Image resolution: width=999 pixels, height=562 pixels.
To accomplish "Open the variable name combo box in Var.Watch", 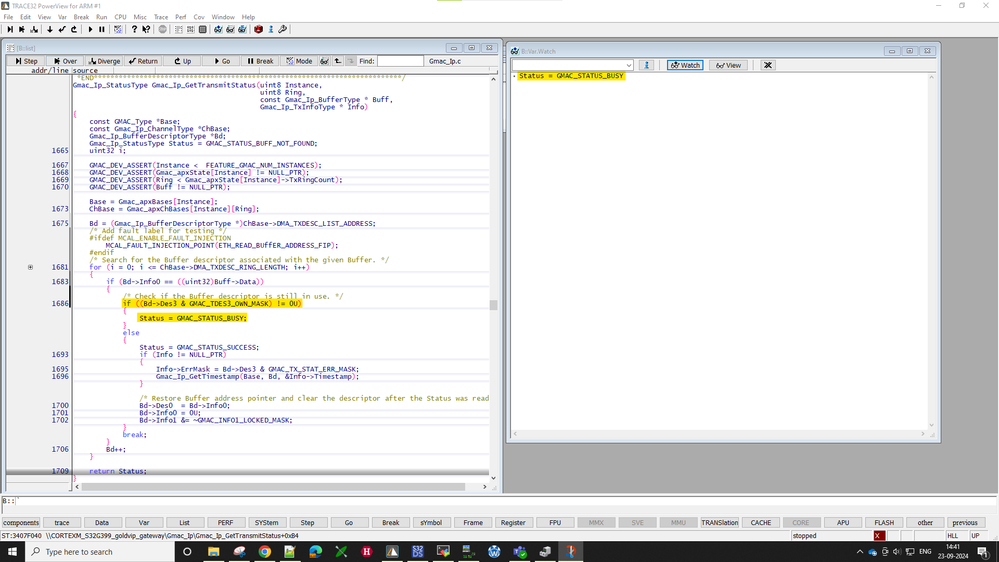I will [x=573, y=65].
